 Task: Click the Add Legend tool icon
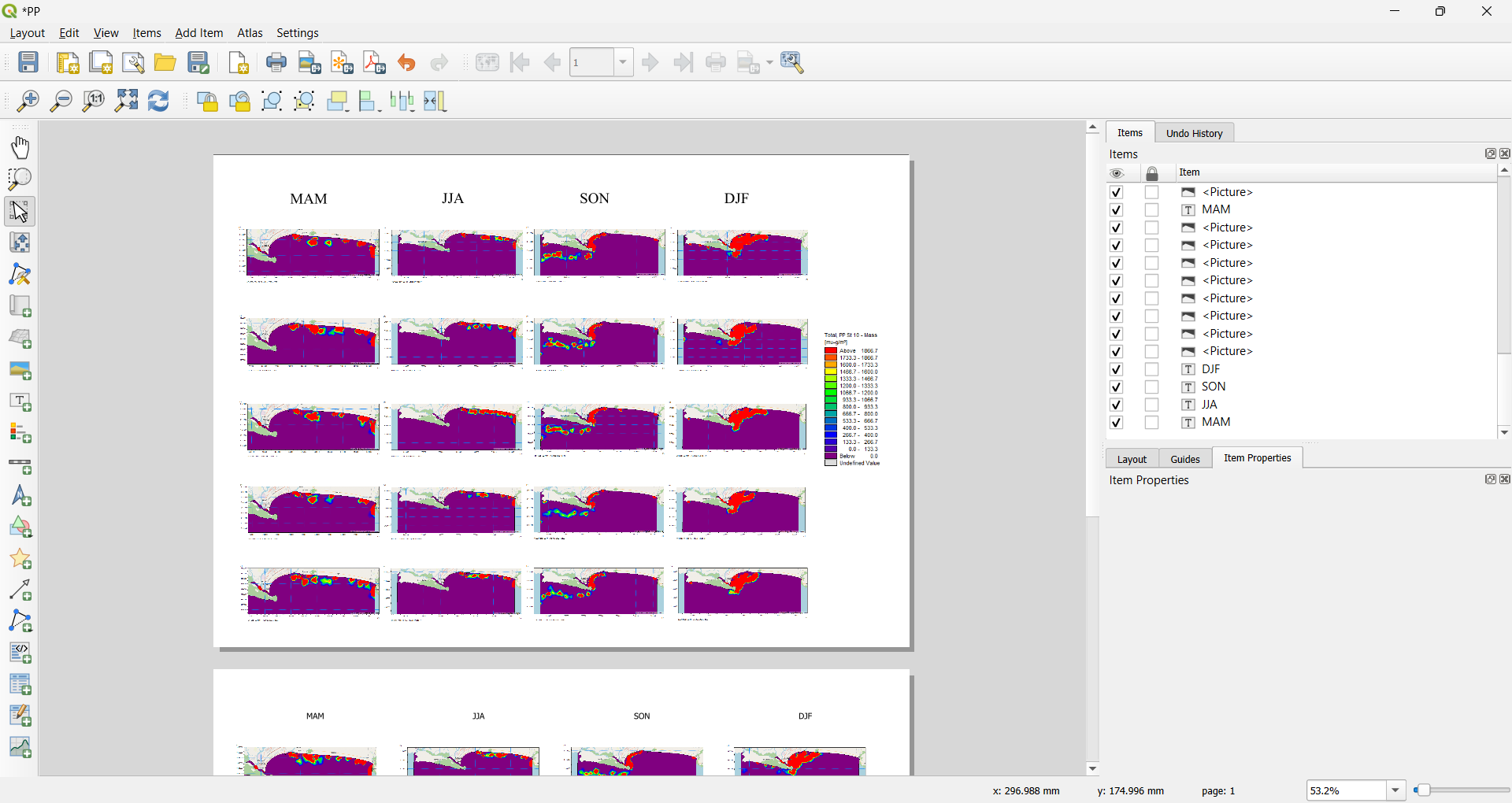pos(20,434)
